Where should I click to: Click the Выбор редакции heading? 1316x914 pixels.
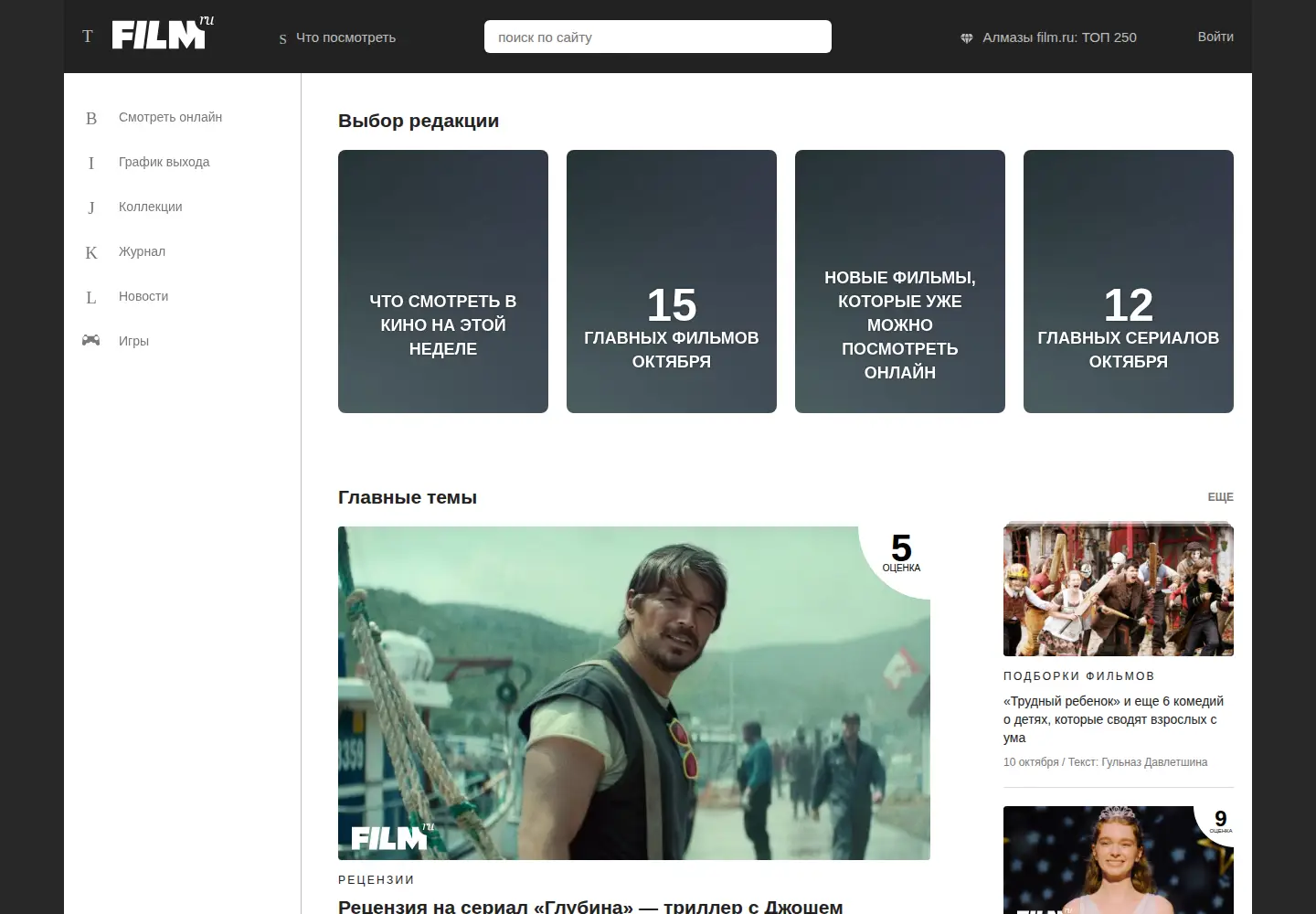point(419,121)
